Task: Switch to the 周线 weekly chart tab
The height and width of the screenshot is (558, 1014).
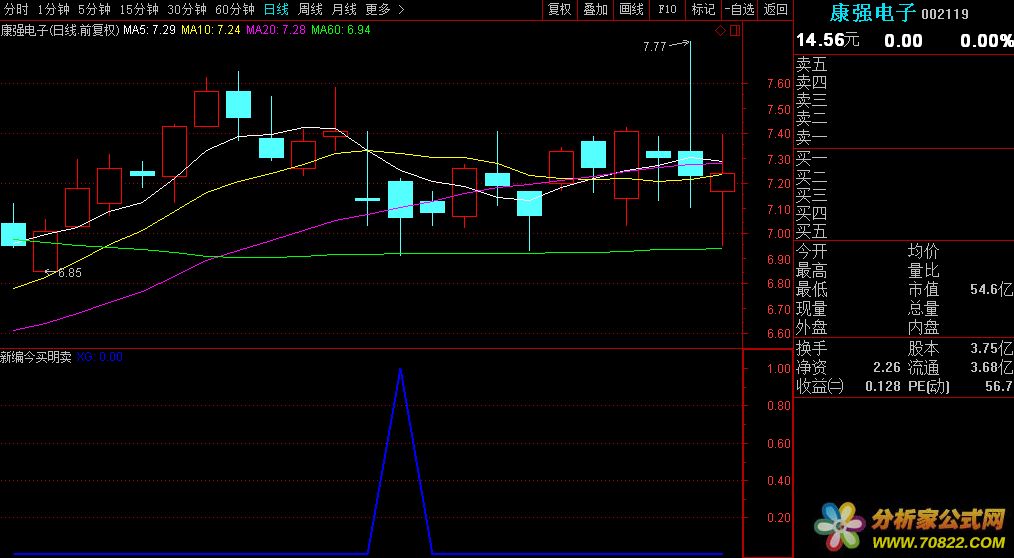Action: (x=310, y=9)
